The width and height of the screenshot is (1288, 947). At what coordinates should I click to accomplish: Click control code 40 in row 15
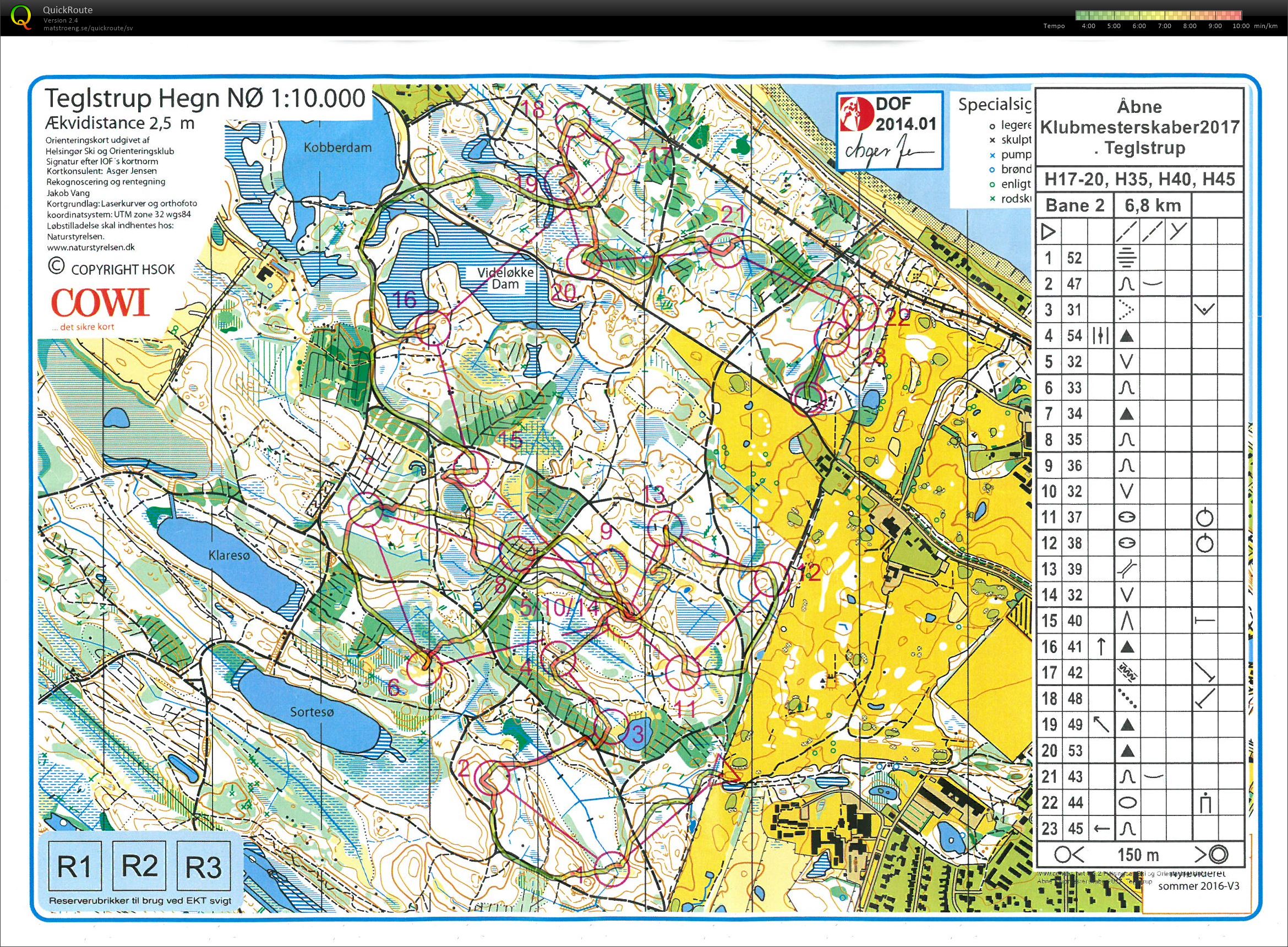[x=1074, y=621]
